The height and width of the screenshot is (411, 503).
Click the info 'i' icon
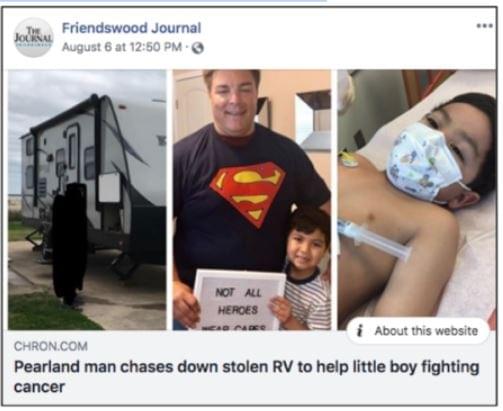pyautogui.click(x=359, y=331)
